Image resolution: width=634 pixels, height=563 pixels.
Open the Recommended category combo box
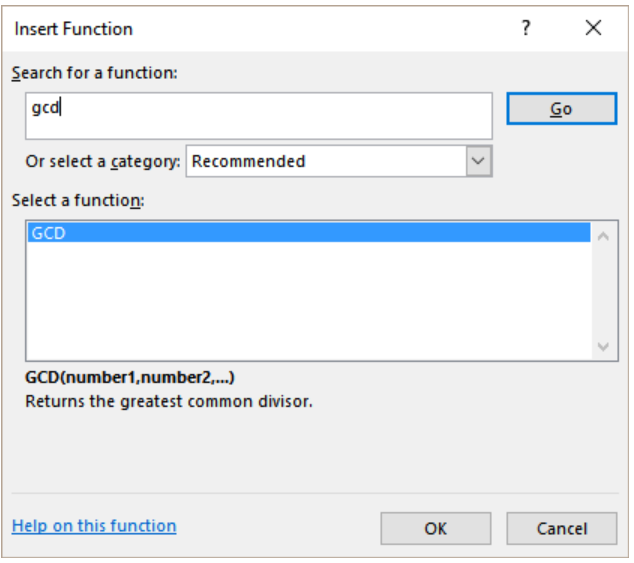point(339,161)
